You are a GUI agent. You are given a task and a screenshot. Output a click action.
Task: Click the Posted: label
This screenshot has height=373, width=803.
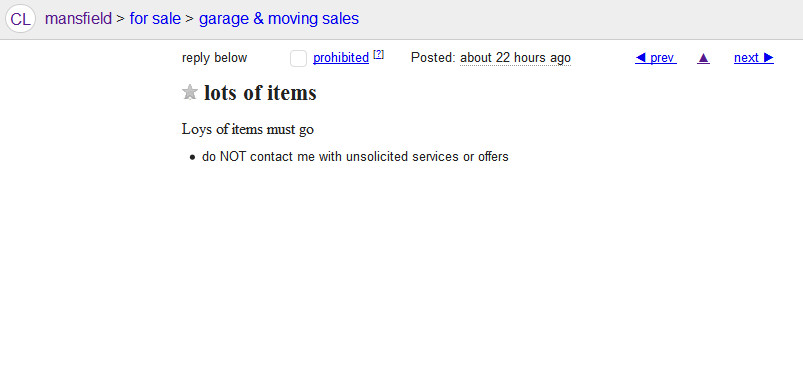coord(433,58)
